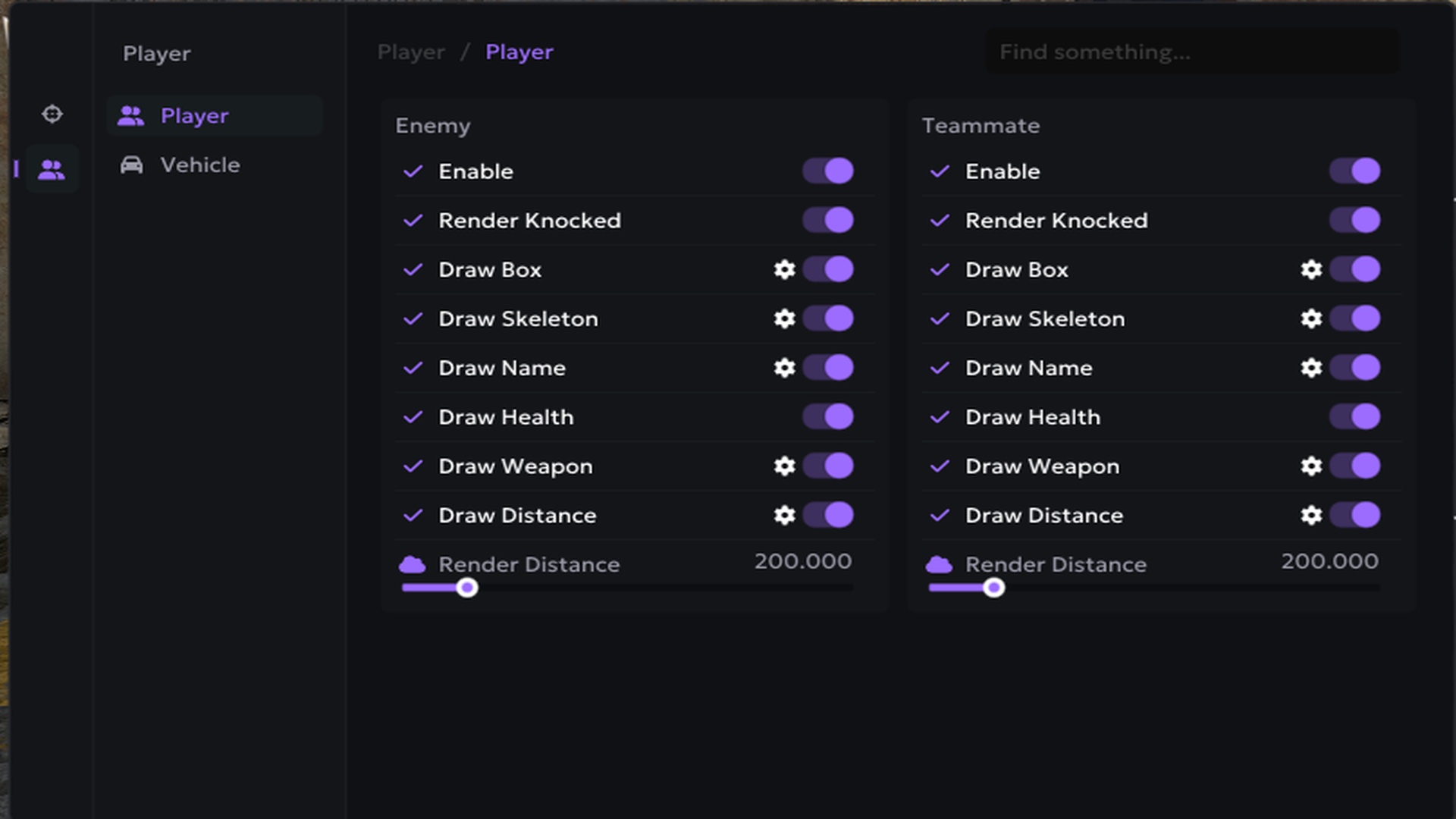This screenshot has width=1456, height=819.
Task: Focus the Find something search field
Action: tap(1192, 52)
